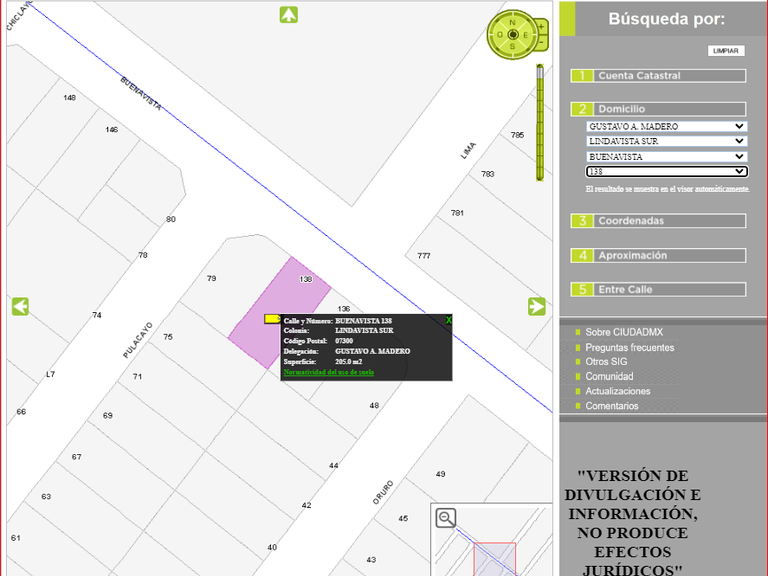Screen dimensions: 768x576
Task: Open Normatividad del uso de suelo link
Action: (328, 371)
